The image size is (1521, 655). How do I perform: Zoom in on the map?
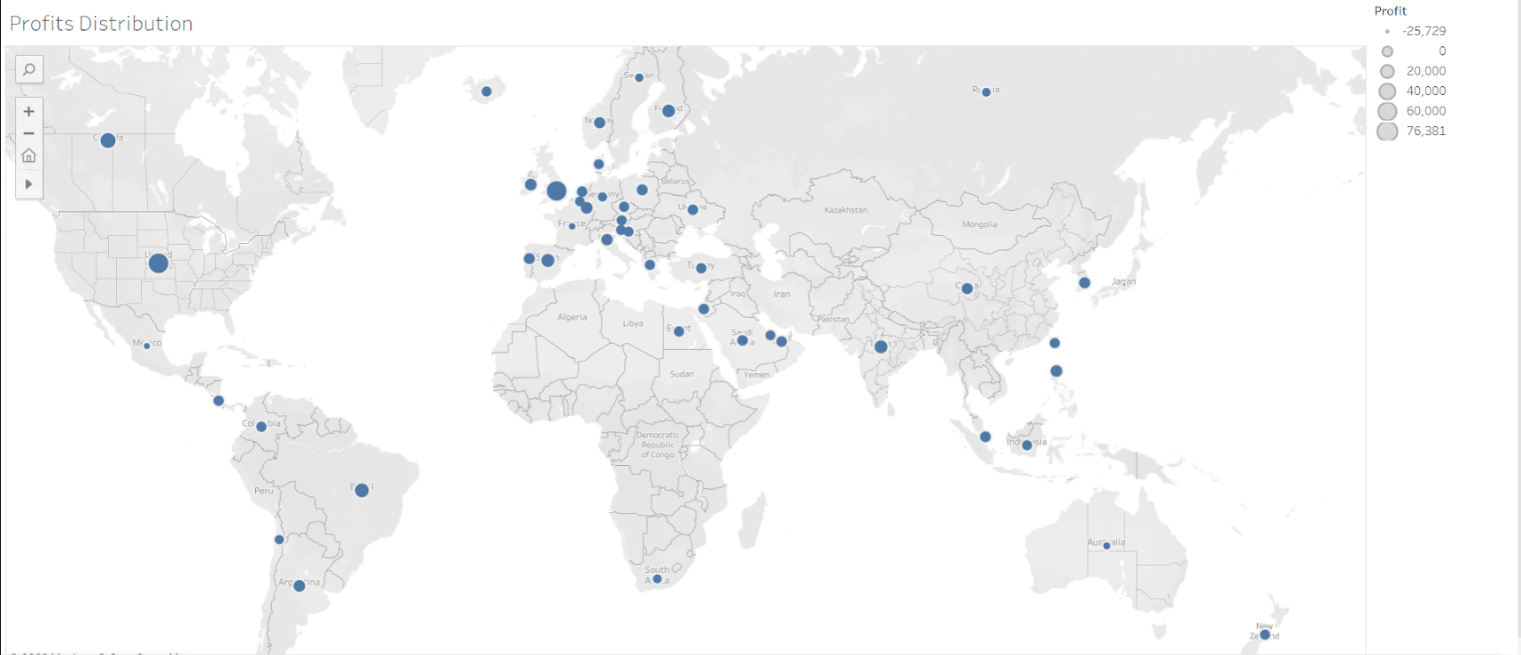(29, 110)
